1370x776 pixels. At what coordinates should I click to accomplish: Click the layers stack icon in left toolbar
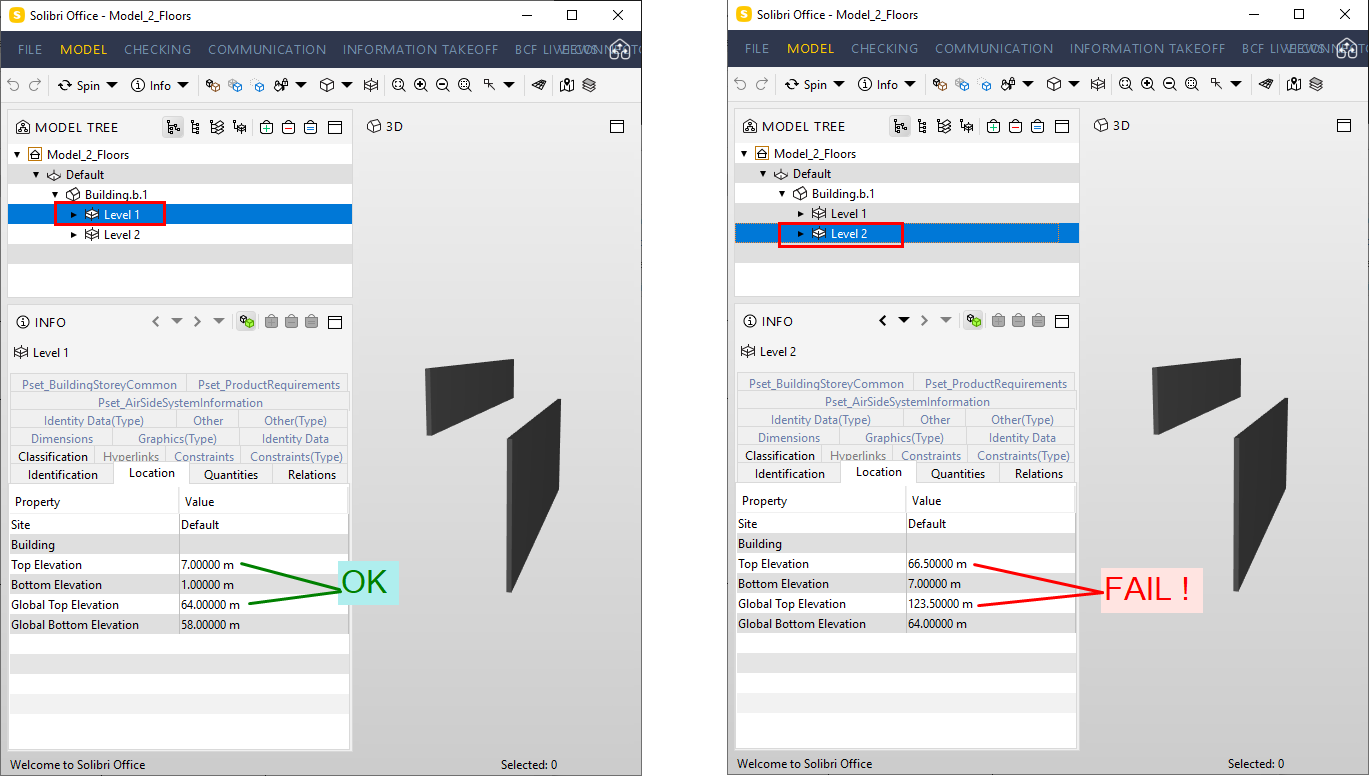click(589, 85)
